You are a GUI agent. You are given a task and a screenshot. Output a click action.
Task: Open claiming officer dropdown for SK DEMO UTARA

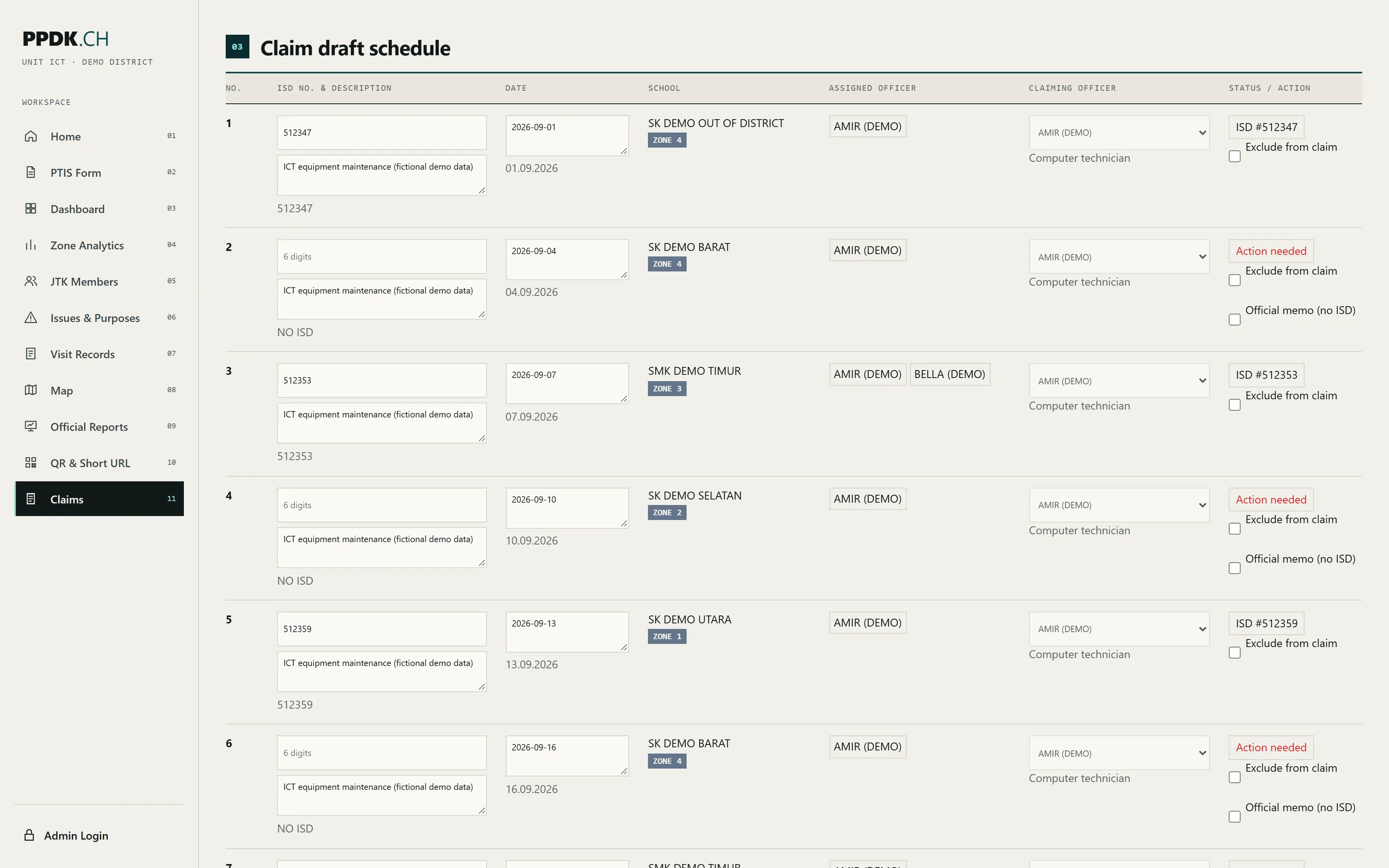pos(1118,629)
